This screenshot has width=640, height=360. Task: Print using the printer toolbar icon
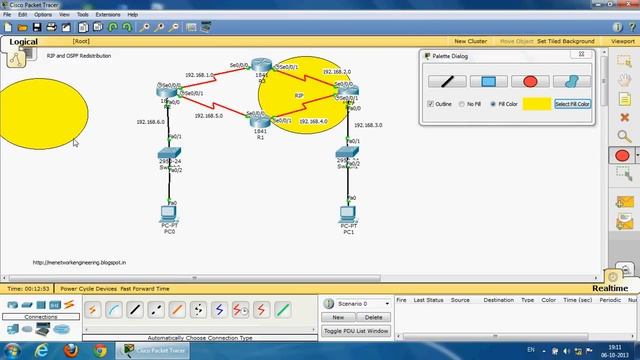[51, 27]
